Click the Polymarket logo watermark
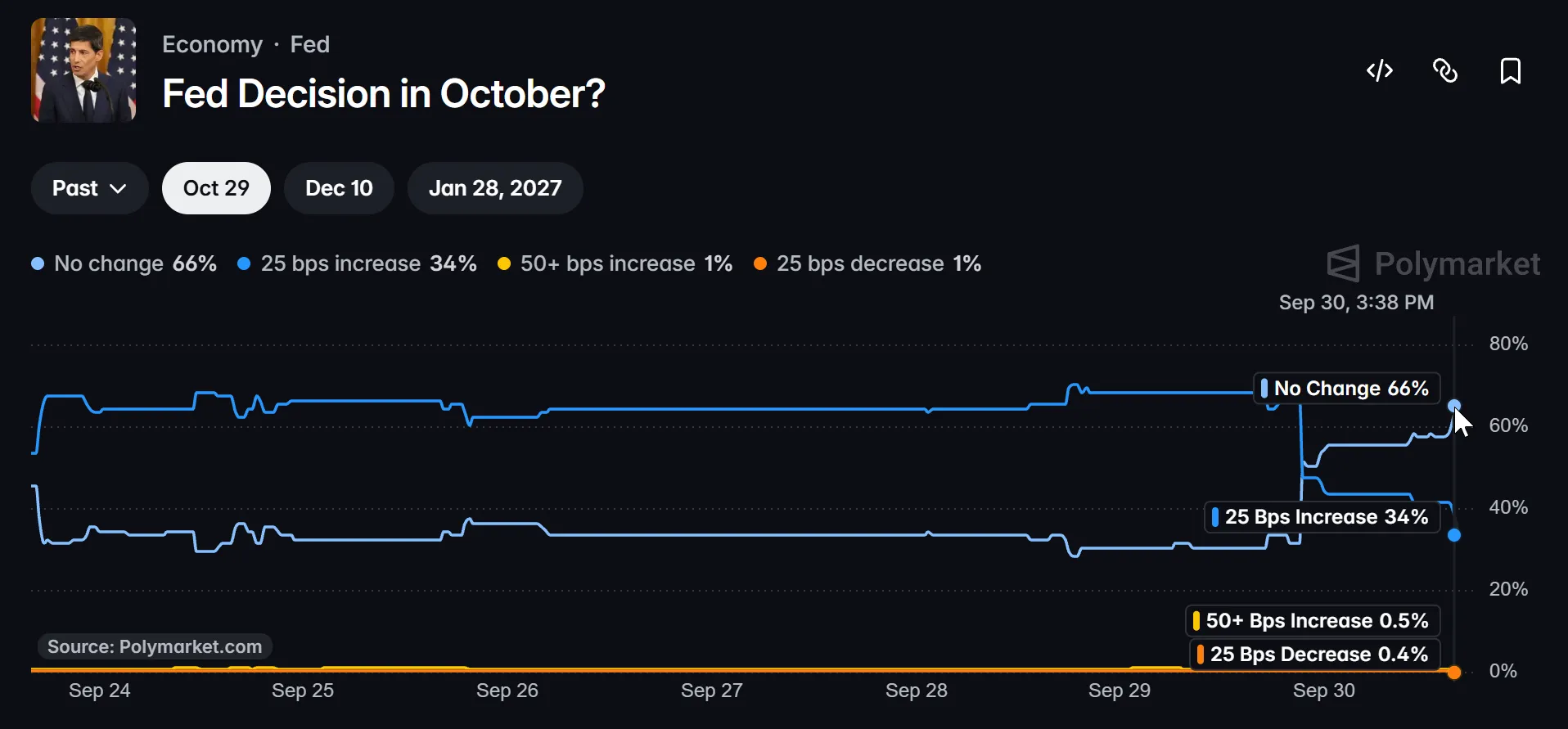1568x729 pixels. [x=1433, y=263]
